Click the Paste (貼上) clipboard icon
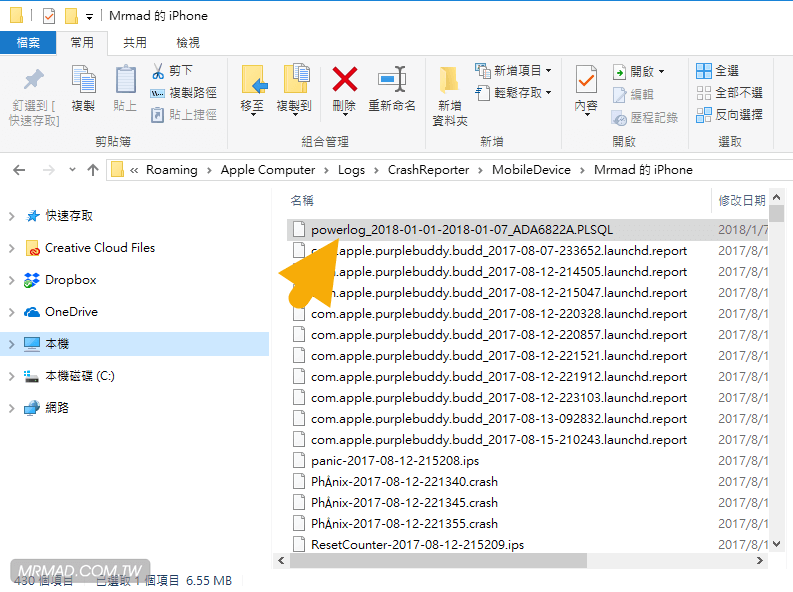The image size is (793, 592). click(x=125, y=79)
